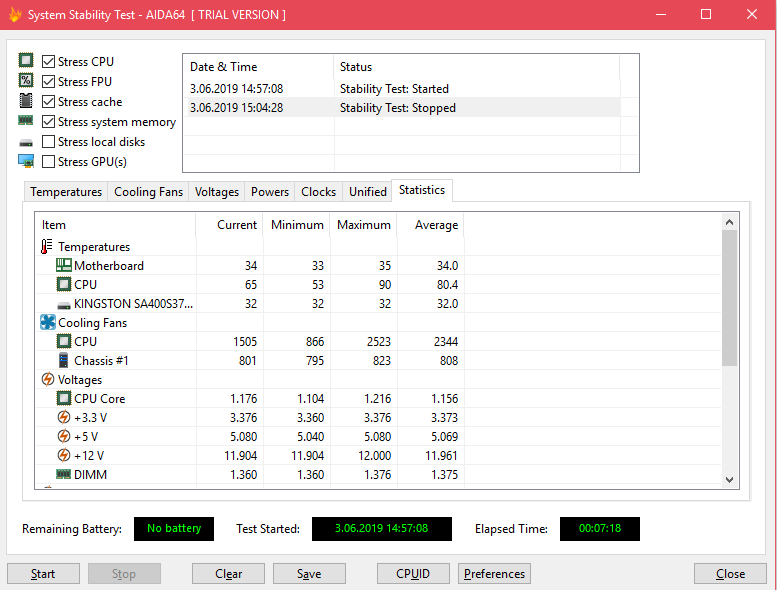Maximize the AIDA64 window
The width and height of the screenshot is (777, 590).
coord(706,14)
